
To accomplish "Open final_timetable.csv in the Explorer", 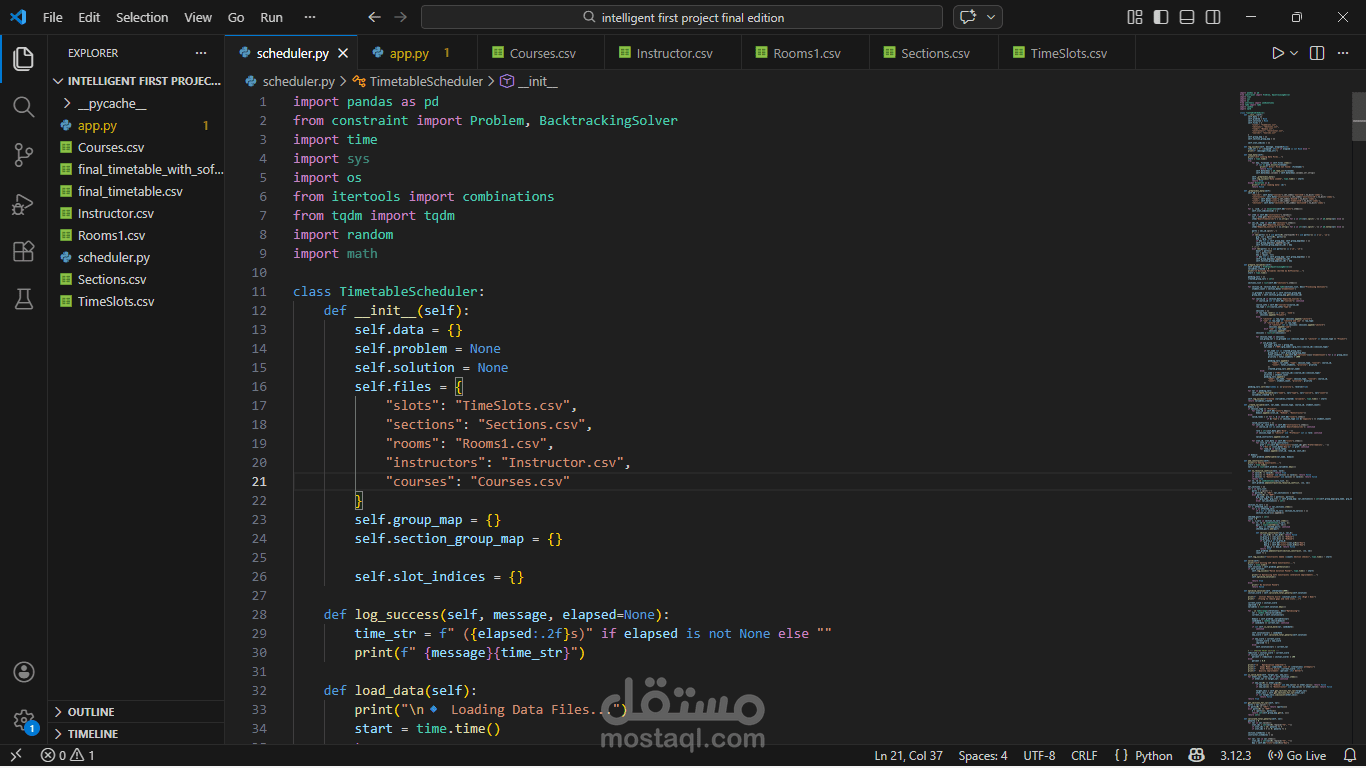I will (136, 191).
